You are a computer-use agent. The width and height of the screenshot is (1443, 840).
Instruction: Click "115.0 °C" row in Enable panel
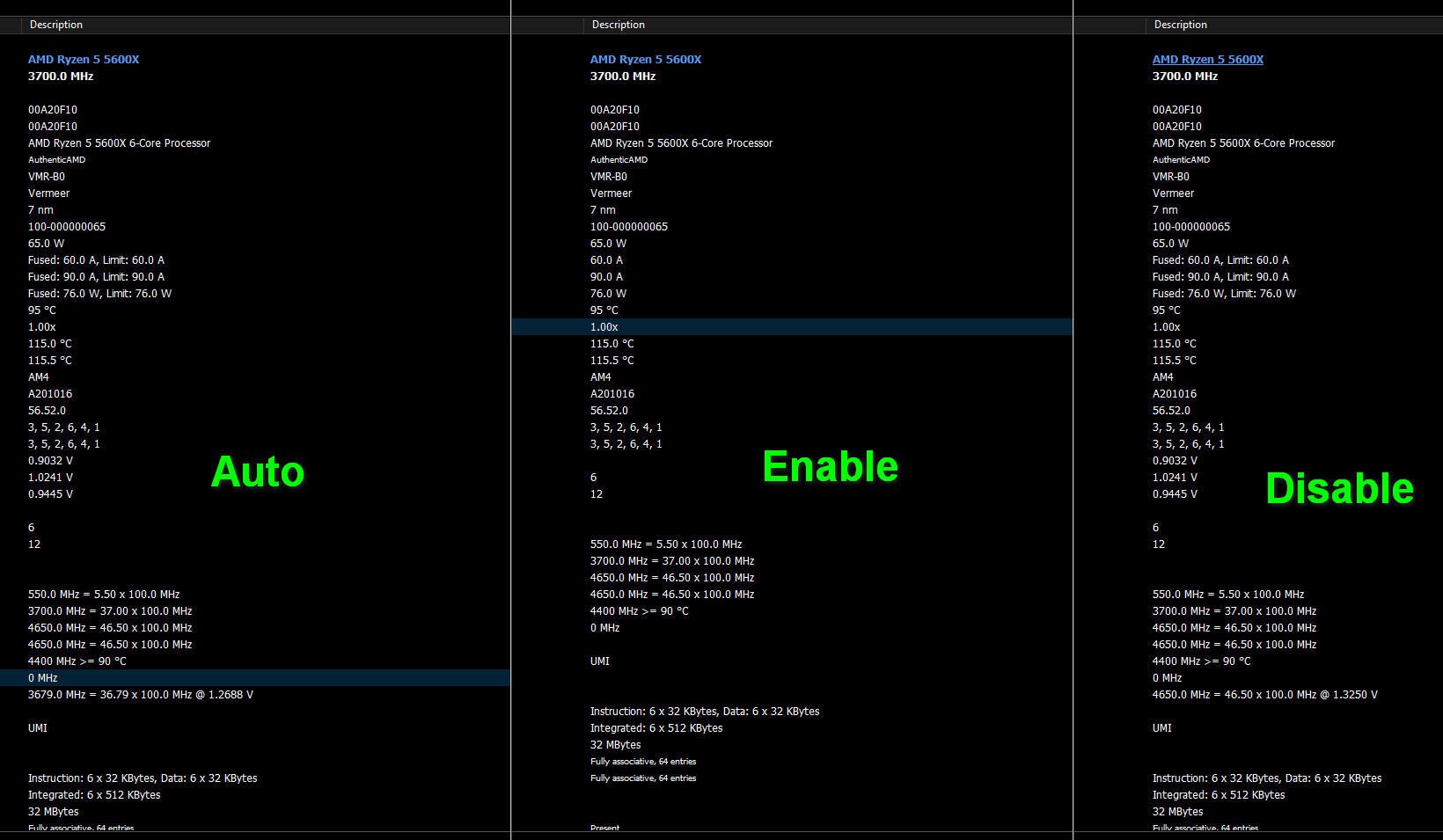click(612, 344)
